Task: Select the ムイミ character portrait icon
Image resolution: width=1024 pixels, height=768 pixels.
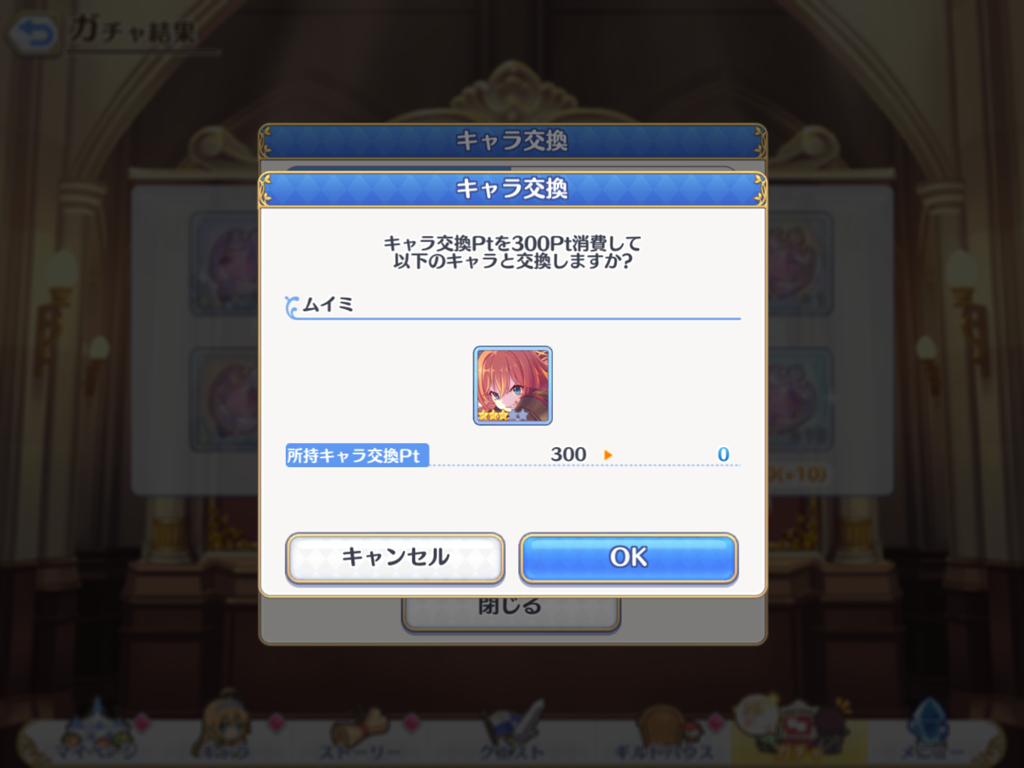Action: tap(513, 385)
